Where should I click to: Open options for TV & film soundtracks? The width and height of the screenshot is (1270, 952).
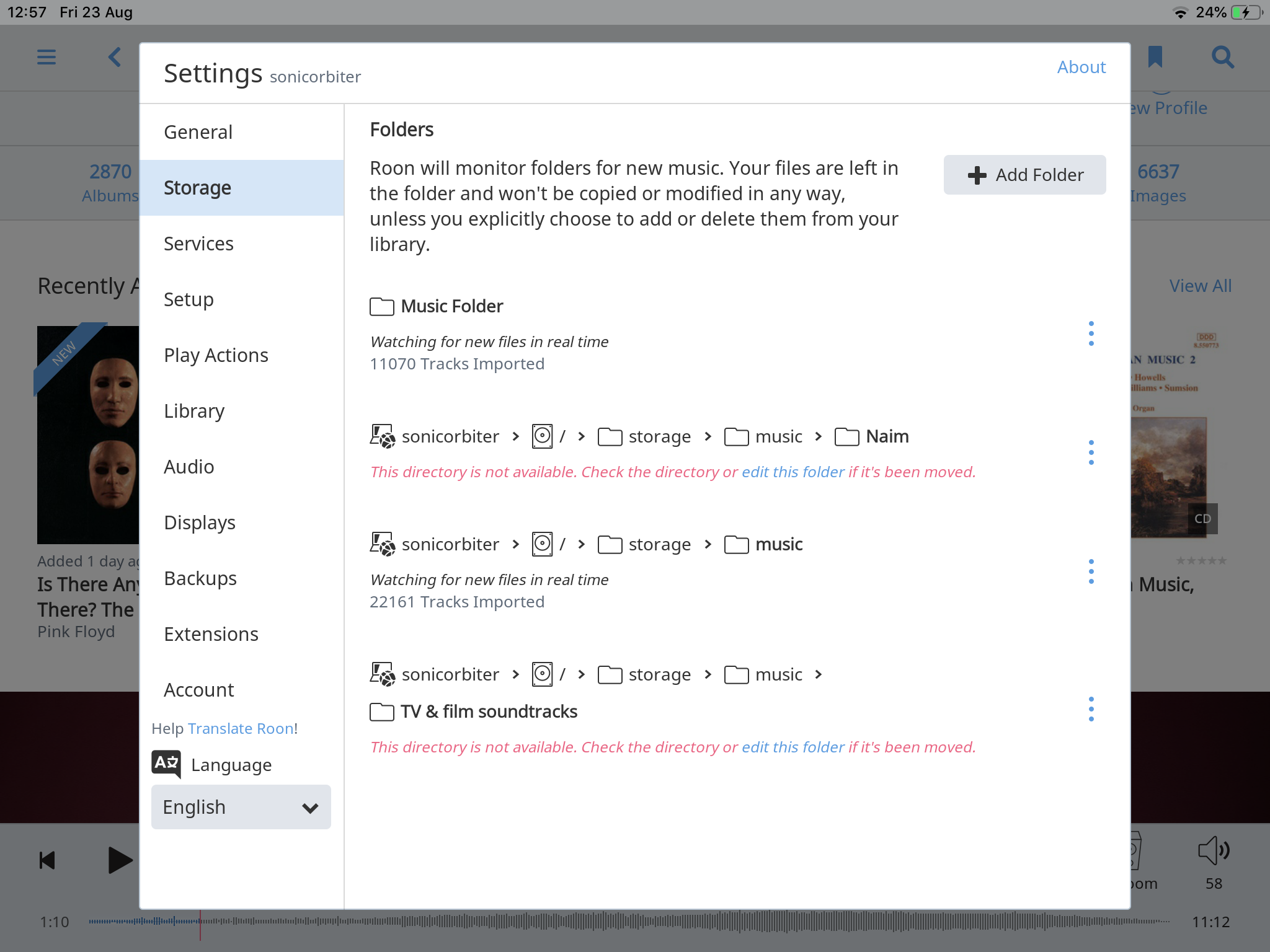click(x=1091, y=709)
